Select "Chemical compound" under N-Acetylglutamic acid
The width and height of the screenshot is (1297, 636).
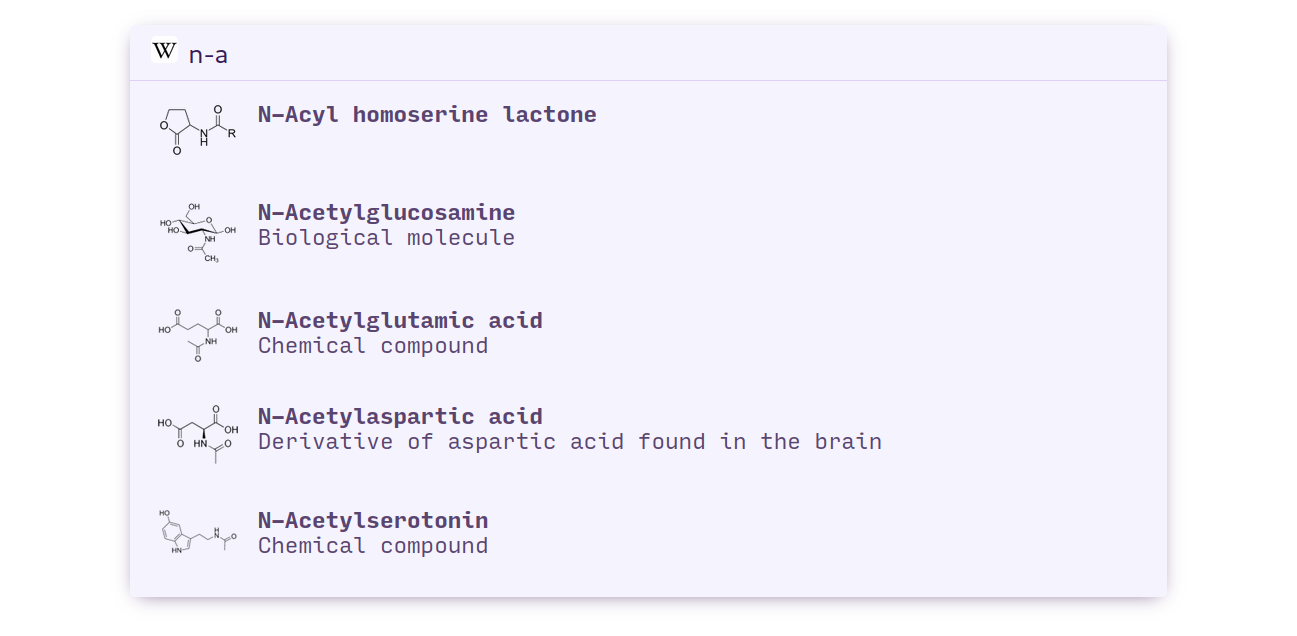[373, 346]
